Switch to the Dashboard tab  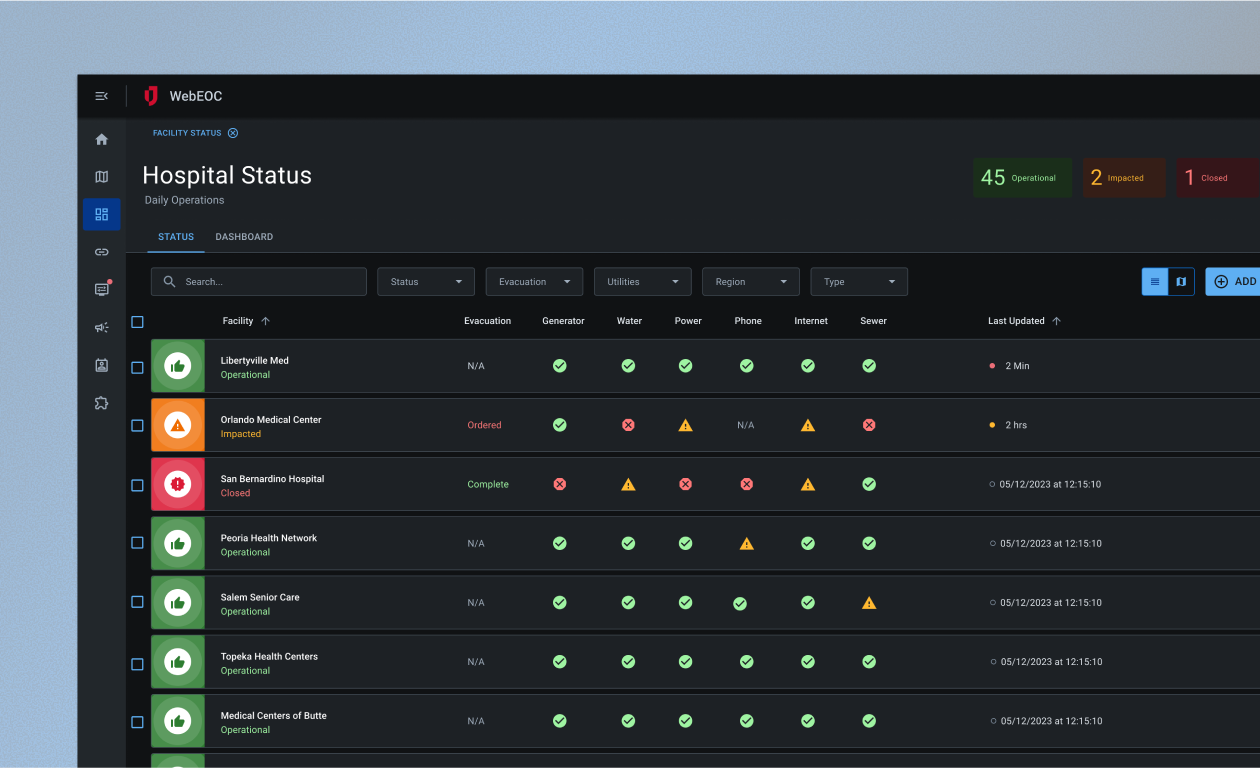pyautogui.click(x=244, y=237)
